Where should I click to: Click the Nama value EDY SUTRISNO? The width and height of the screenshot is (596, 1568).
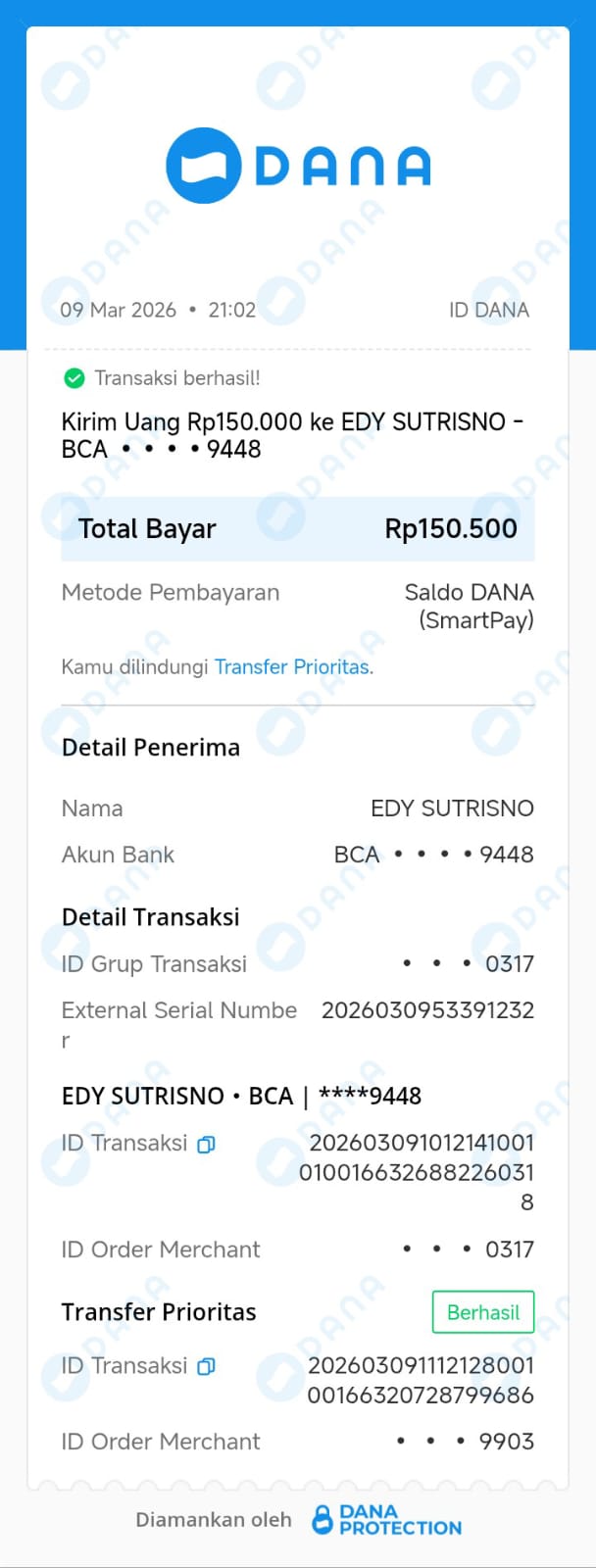pyautogui.click(x=452, y=808)
